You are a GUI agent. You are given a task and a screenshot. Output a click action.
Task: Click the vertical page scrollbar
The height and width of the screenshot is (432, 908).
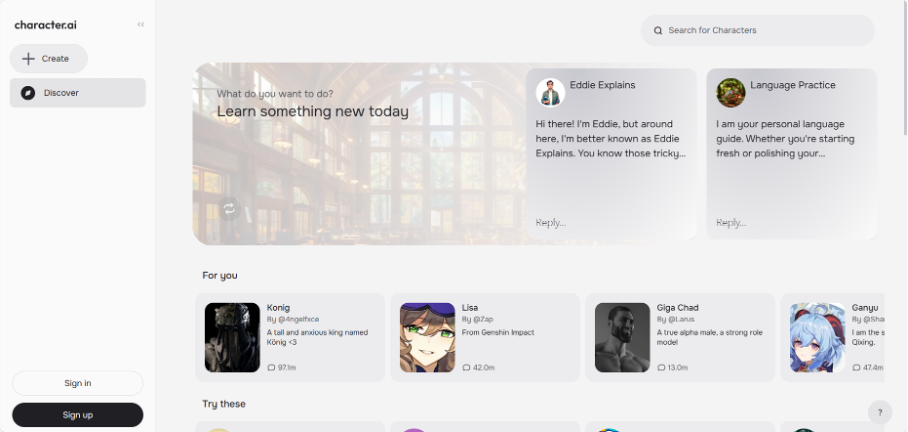[x=905, y=68]
